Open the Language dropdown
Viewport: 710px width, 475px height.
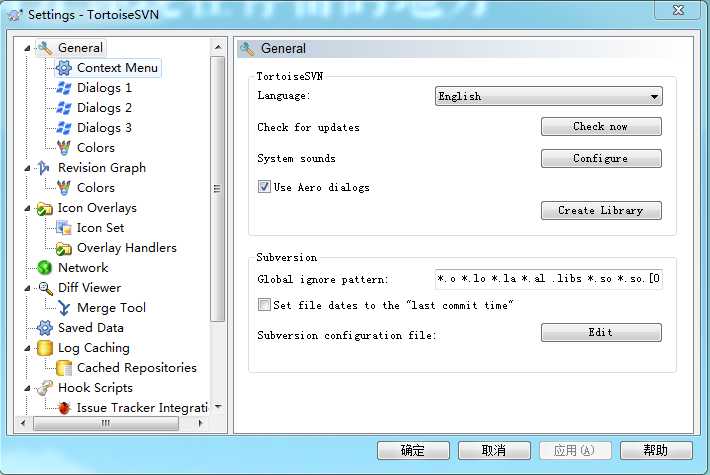point(548,96)
